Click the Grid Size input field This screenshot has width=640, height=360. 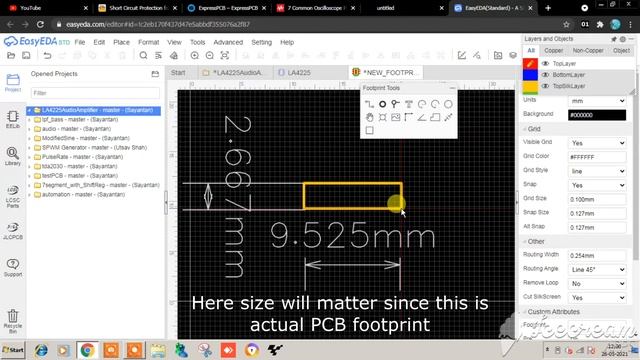click(597, 199)
